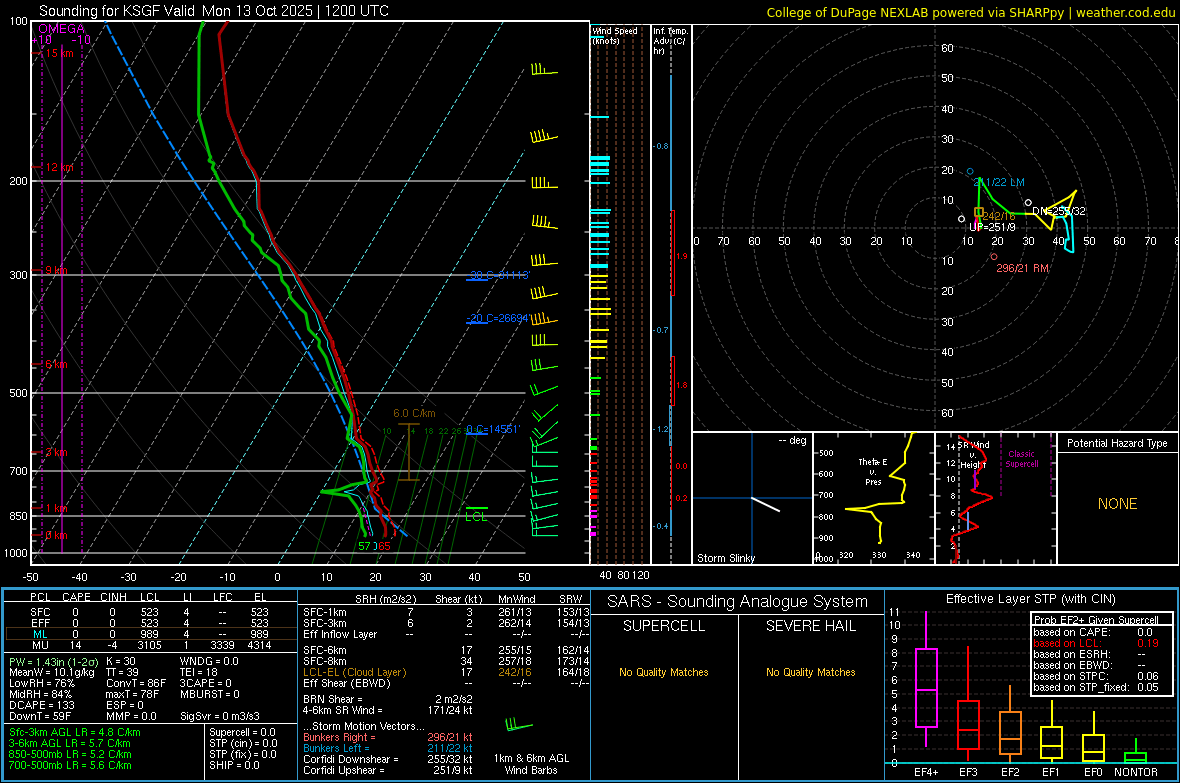Screen dimensions: 1180x783
Task: Click the 6.0 C/km lapse rate label
Action: point(414,413)
